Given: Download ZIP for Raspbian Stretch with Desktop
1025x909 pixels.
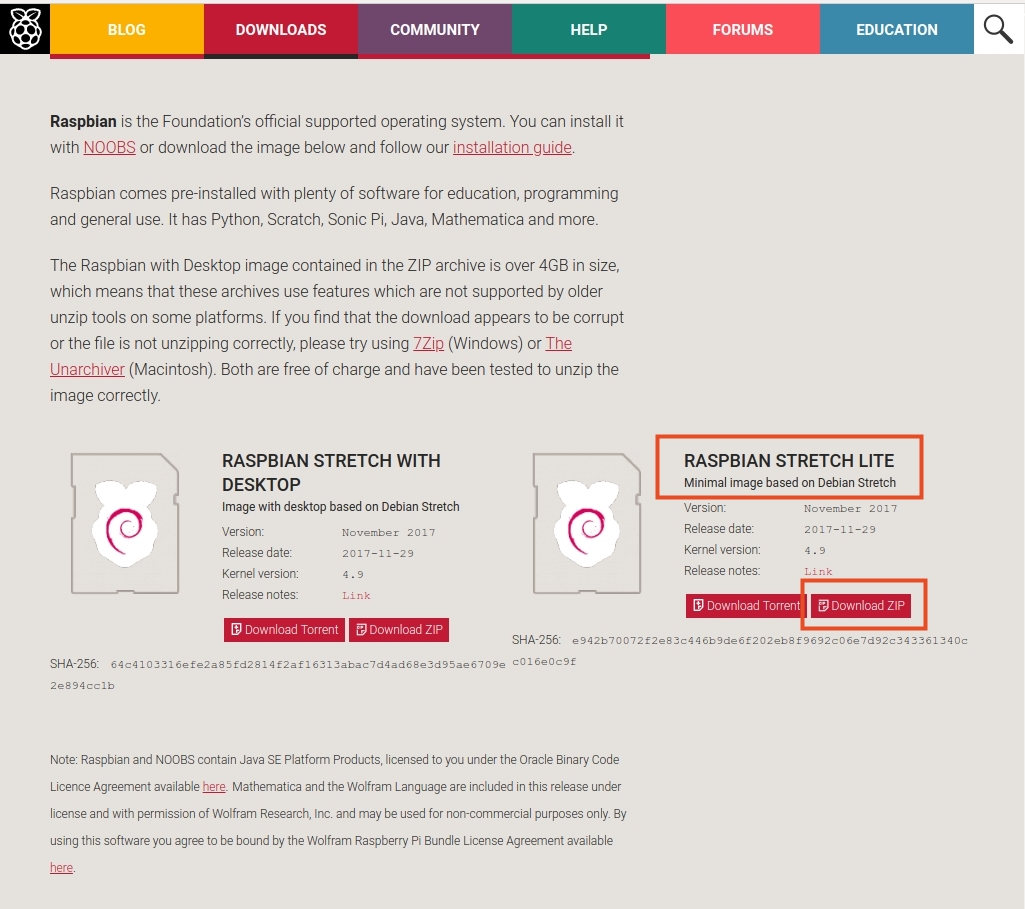Looking at the screenshot, I should tap(399, 630).
